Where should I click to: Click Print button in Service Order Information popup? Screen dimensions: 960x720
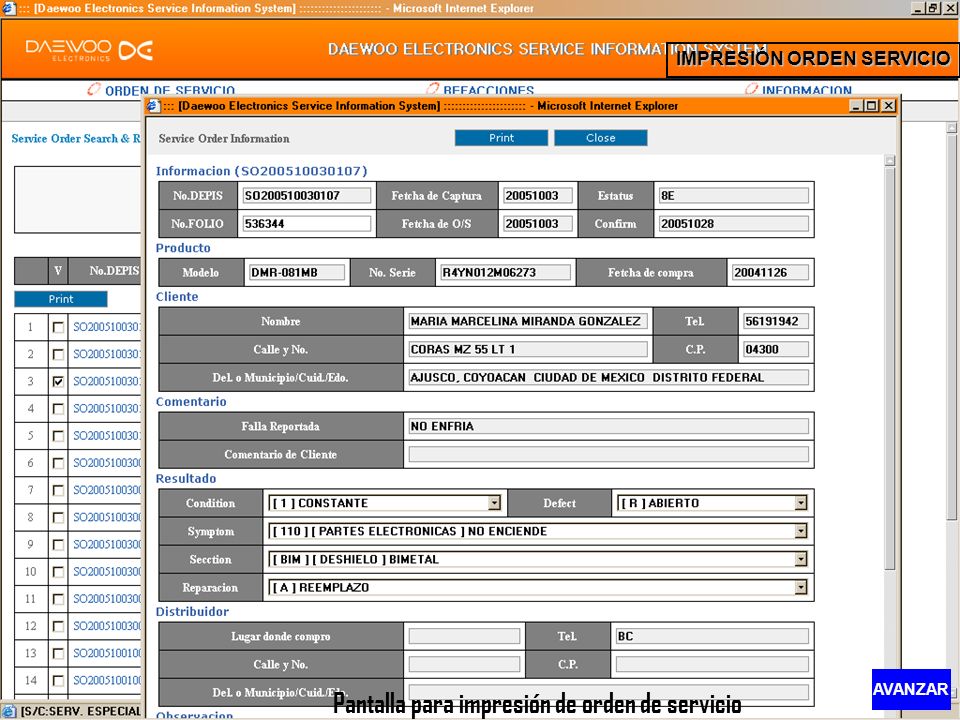[x=501, y=138]
